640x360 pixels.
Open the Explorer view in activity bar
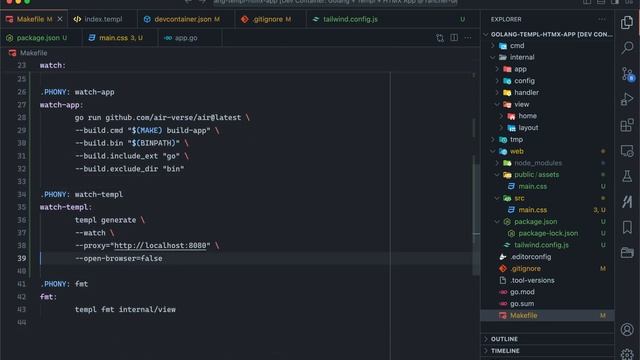(x=627, y=22)
